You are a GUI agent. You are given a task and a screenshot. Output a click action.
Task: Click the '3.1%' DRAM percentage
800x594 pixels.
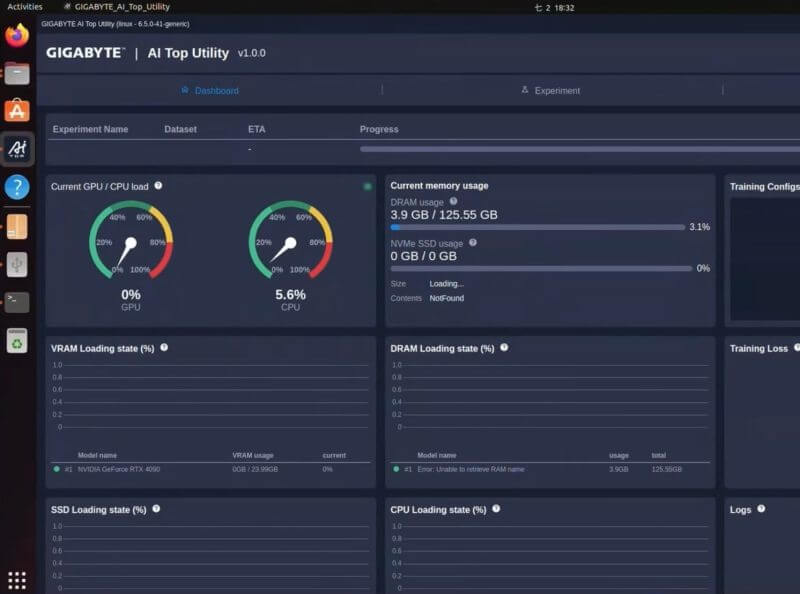tap(699, 227)
